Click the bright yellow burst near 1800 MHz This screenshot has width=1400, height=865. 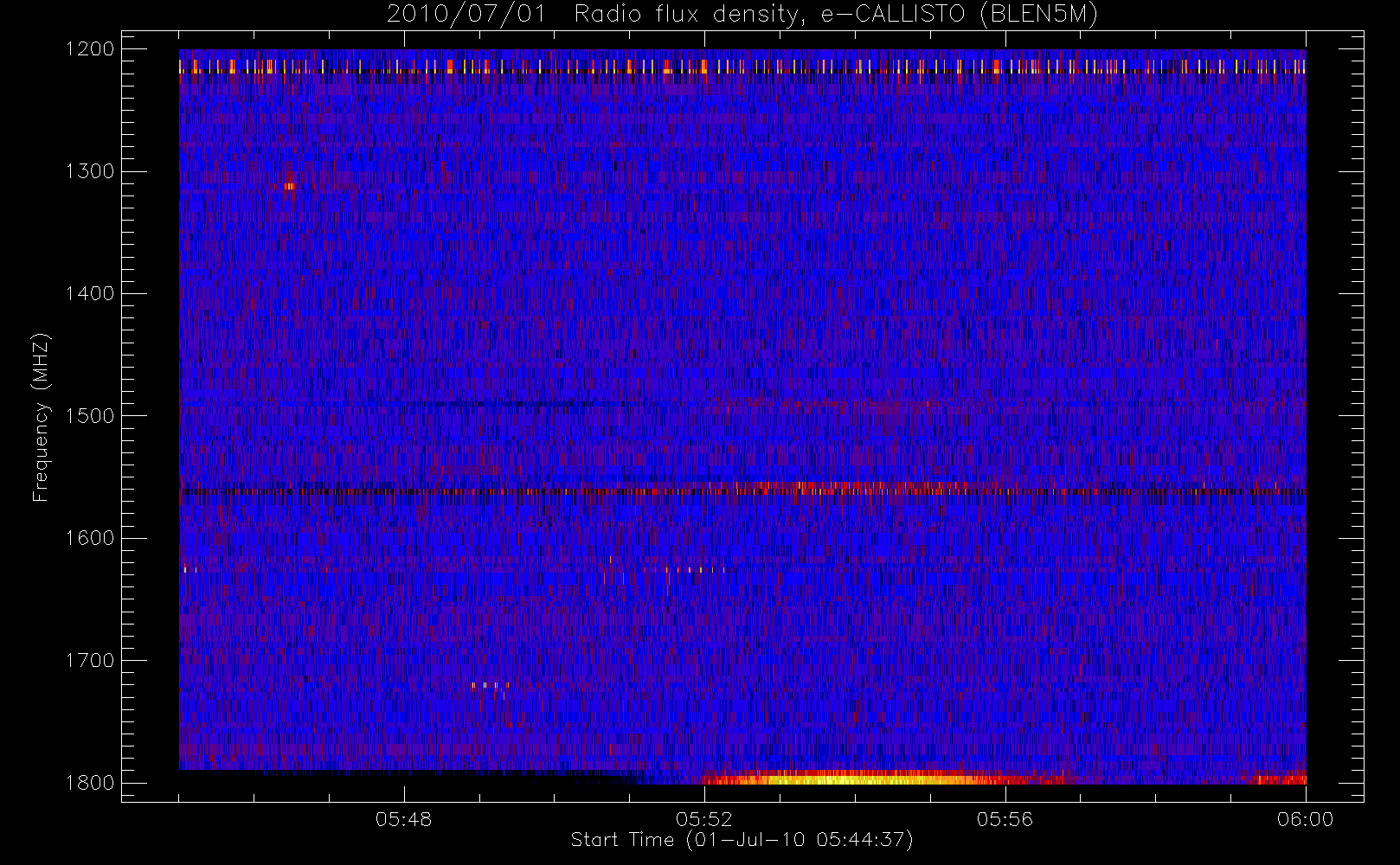point(852,778)
